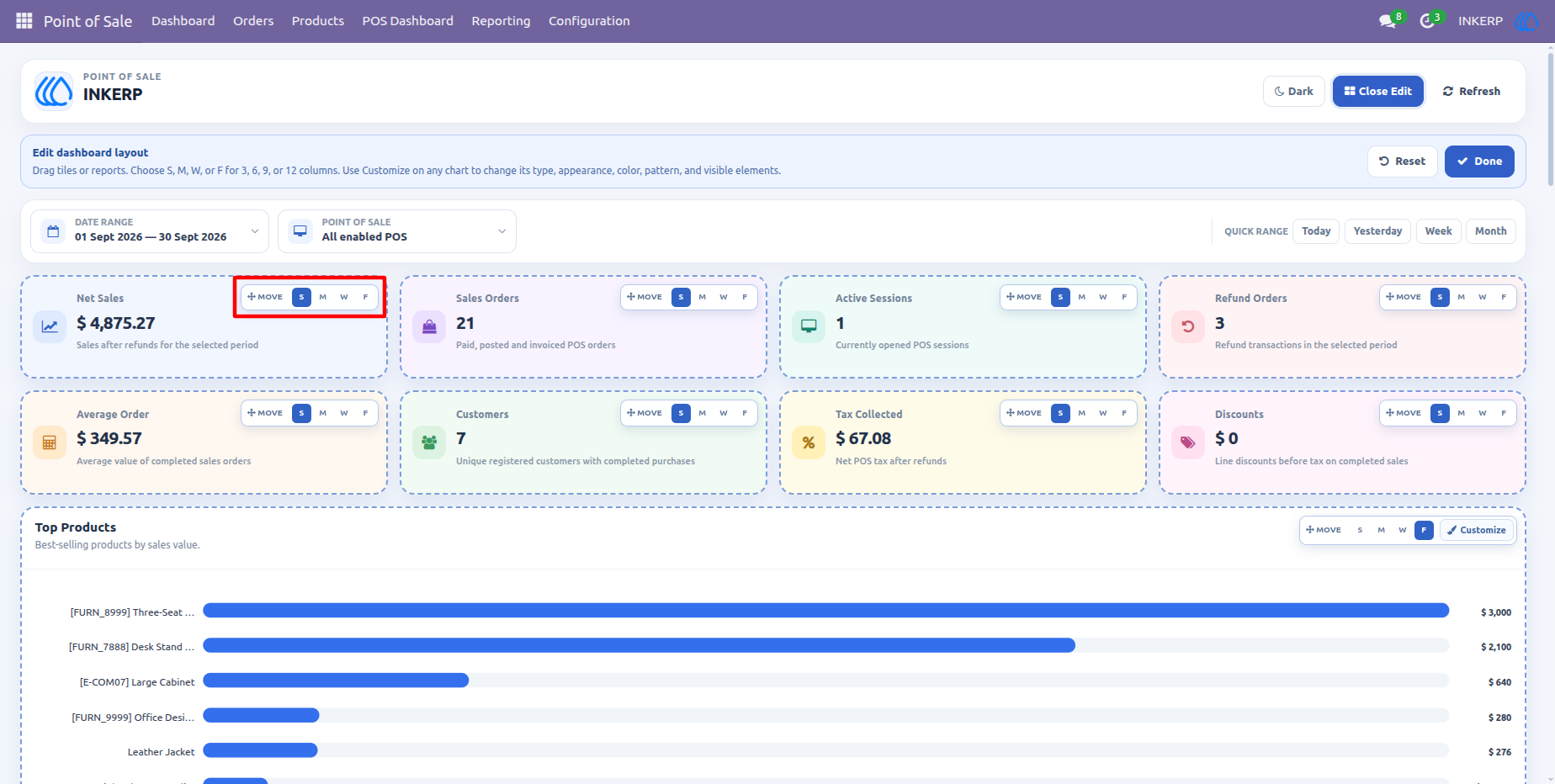Click the MOVE handle on Discounts tile
Screen dimensions: 1555x784
click(x=1404, y=413)
